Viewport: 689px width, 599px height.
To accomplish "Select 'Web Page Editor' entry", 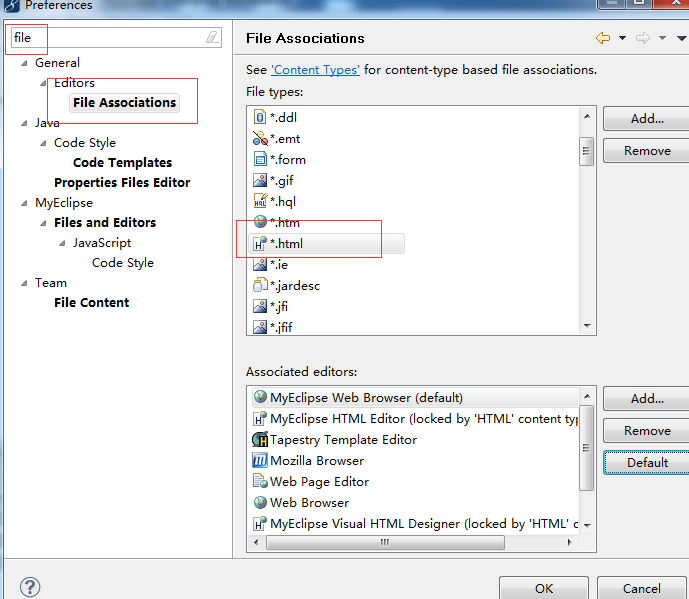I will click(319, 481).
